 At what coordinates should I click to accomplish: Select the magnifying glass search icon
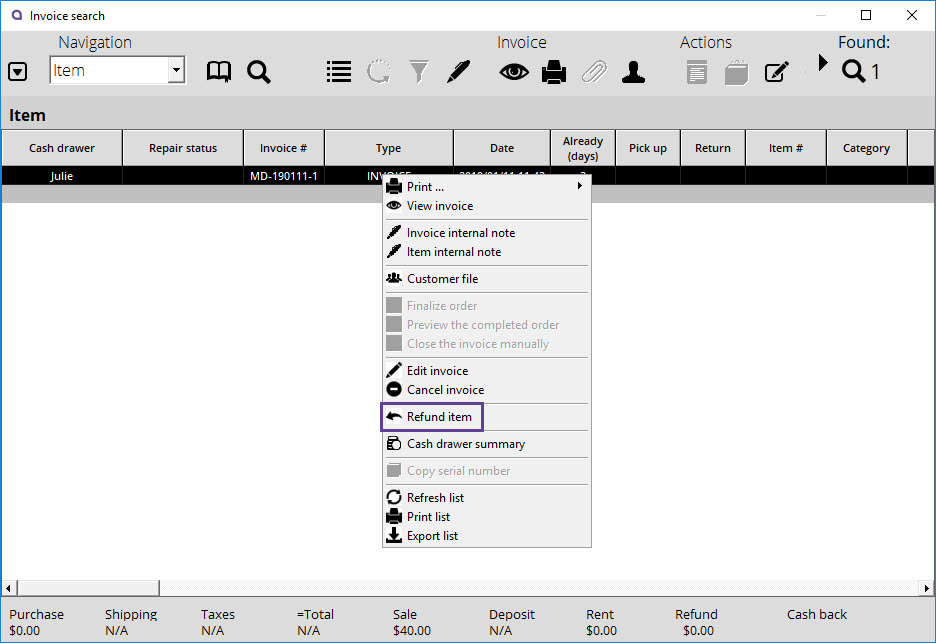[259, 71]
